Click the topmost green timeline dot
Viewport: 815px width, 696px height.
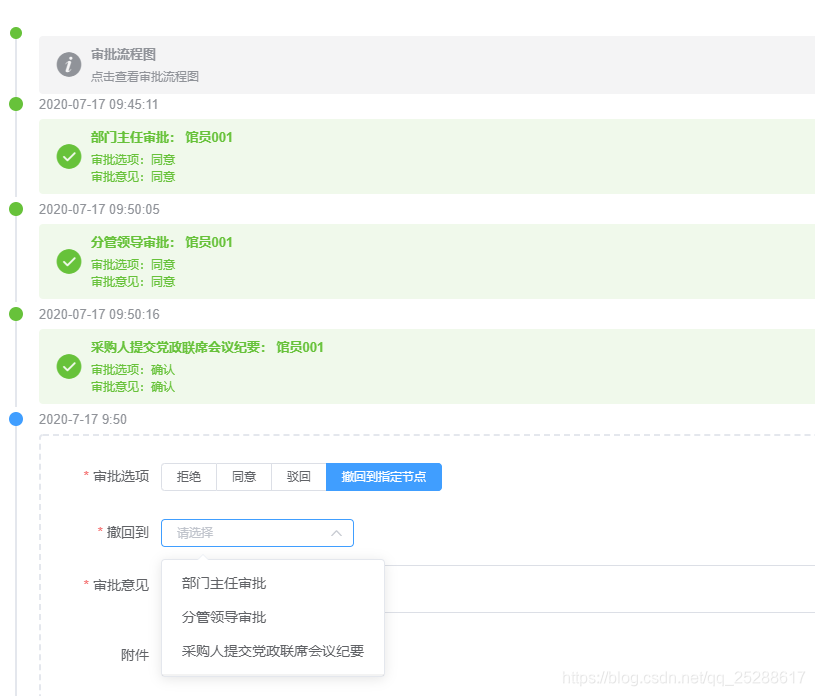(x=16, y=33)
